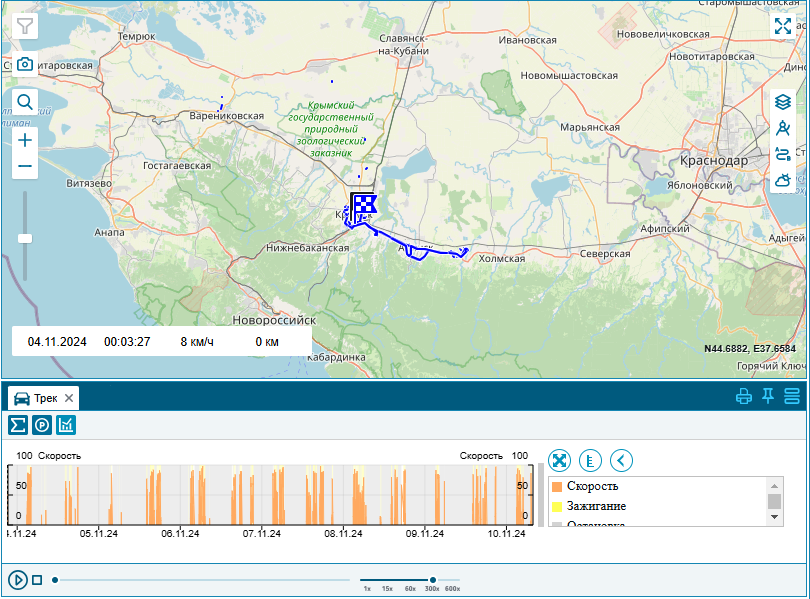Toggle chart scale ruler button
810x599 pixels.
pyautogui.click(x=590, y=460)
